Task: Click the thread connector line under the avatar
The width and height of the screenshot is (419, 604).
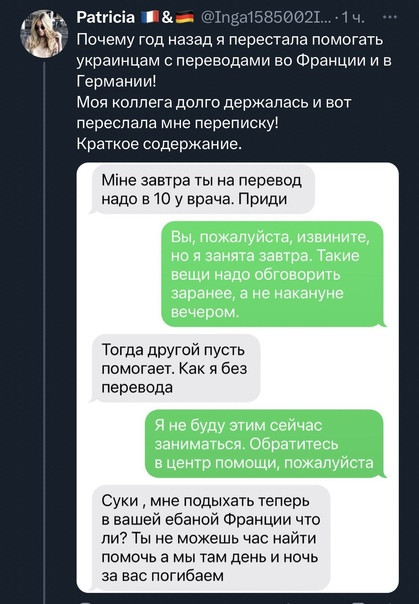Action: tap(44, 331)
